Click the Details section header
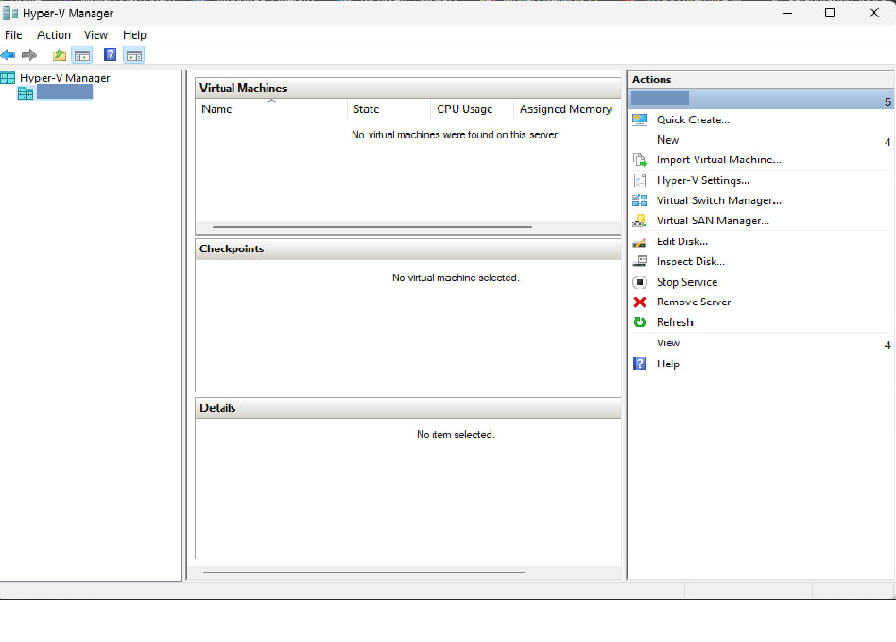Screen dimensions: 896x642 pyautogui.click(x=408, y=408)
